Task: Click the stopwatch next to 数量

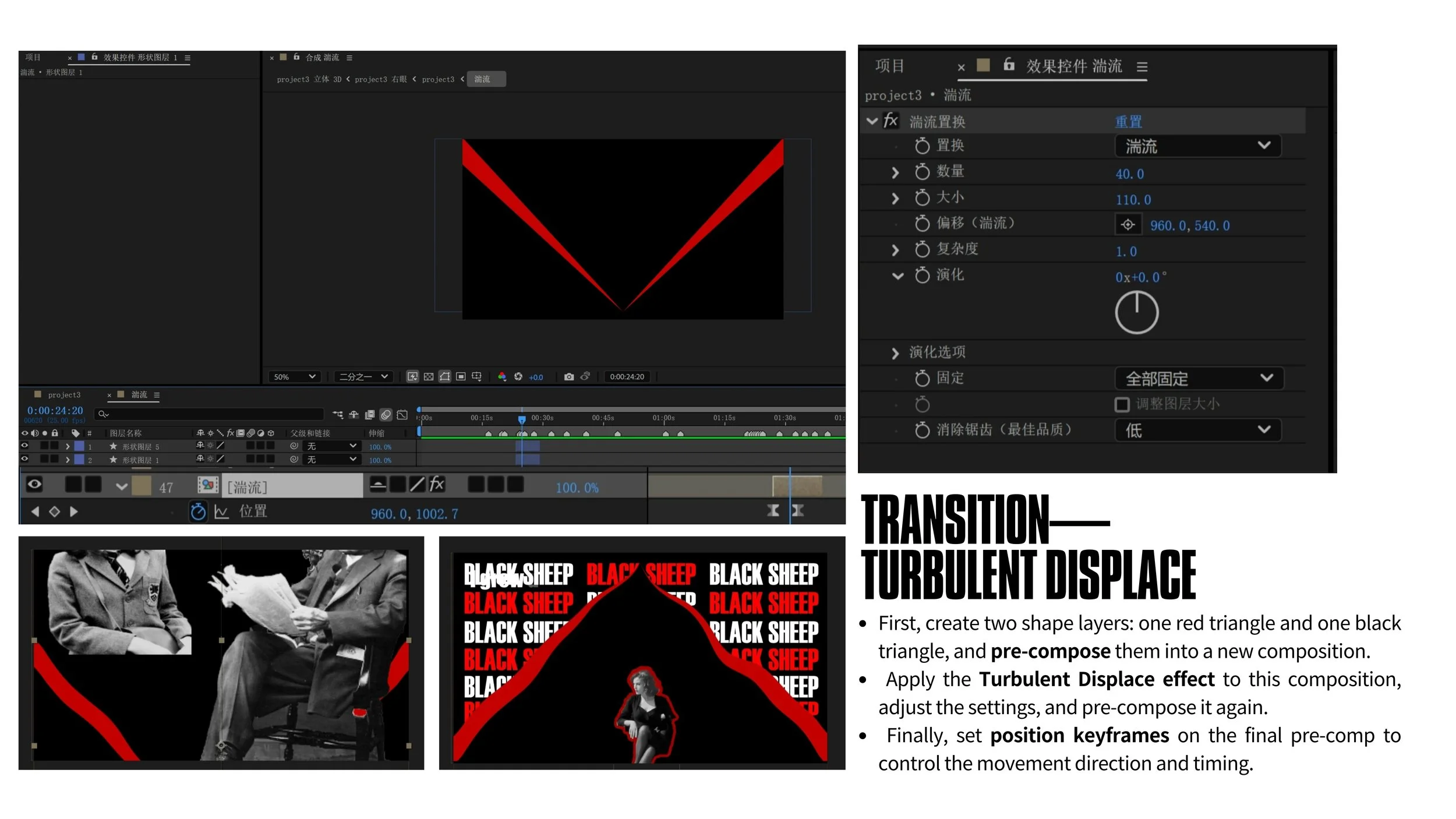Action: tap(922, 172)
